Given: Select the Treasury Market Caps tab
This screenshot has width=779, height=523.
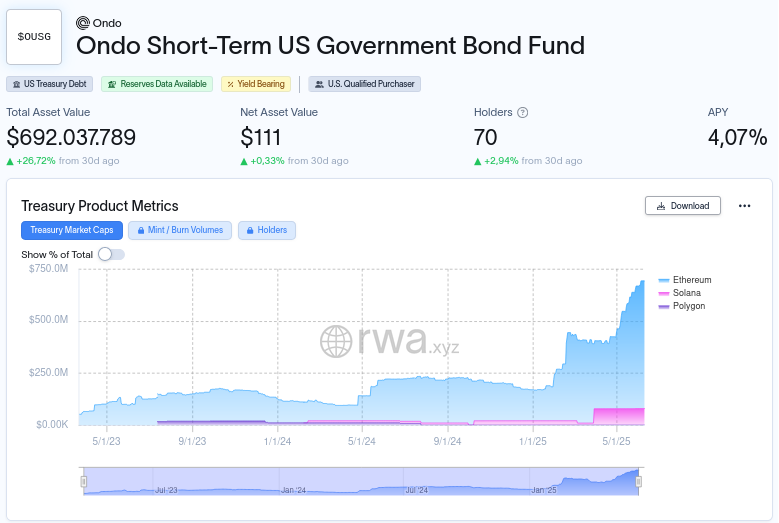Looking at the screenshot, I should (72, 231).
